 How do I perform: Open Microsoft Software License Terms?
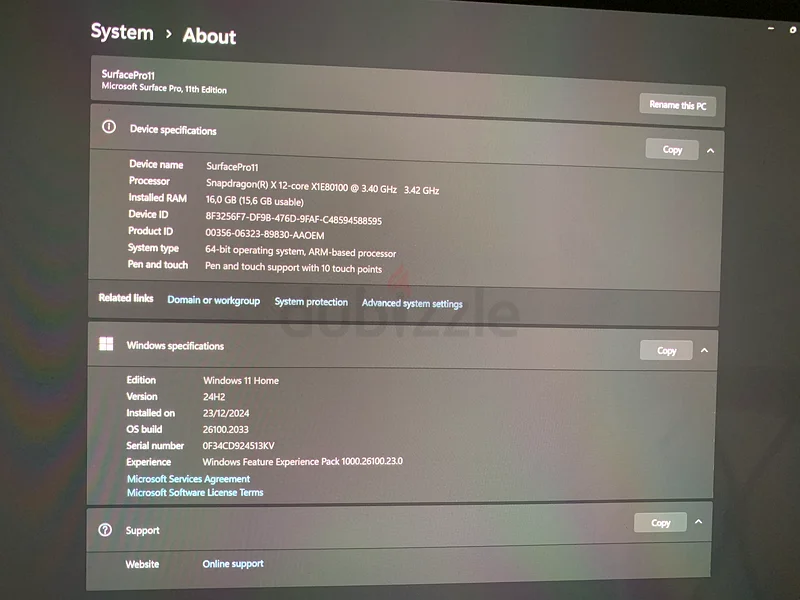point(195,492)
